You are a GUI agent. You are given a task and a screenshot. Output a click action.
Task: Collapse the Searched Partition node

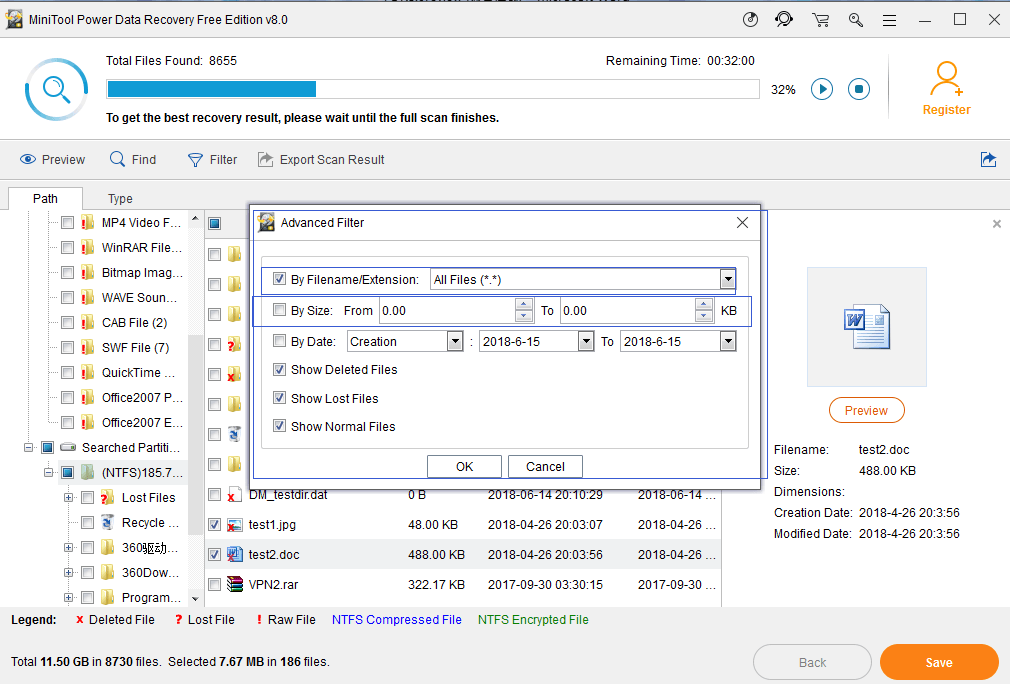pos(28,448)
